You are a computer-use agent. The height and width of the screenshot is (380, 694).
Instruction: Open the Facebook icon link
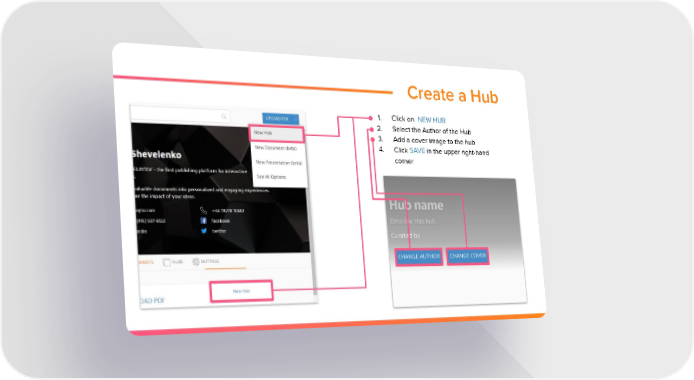[204, 220]
